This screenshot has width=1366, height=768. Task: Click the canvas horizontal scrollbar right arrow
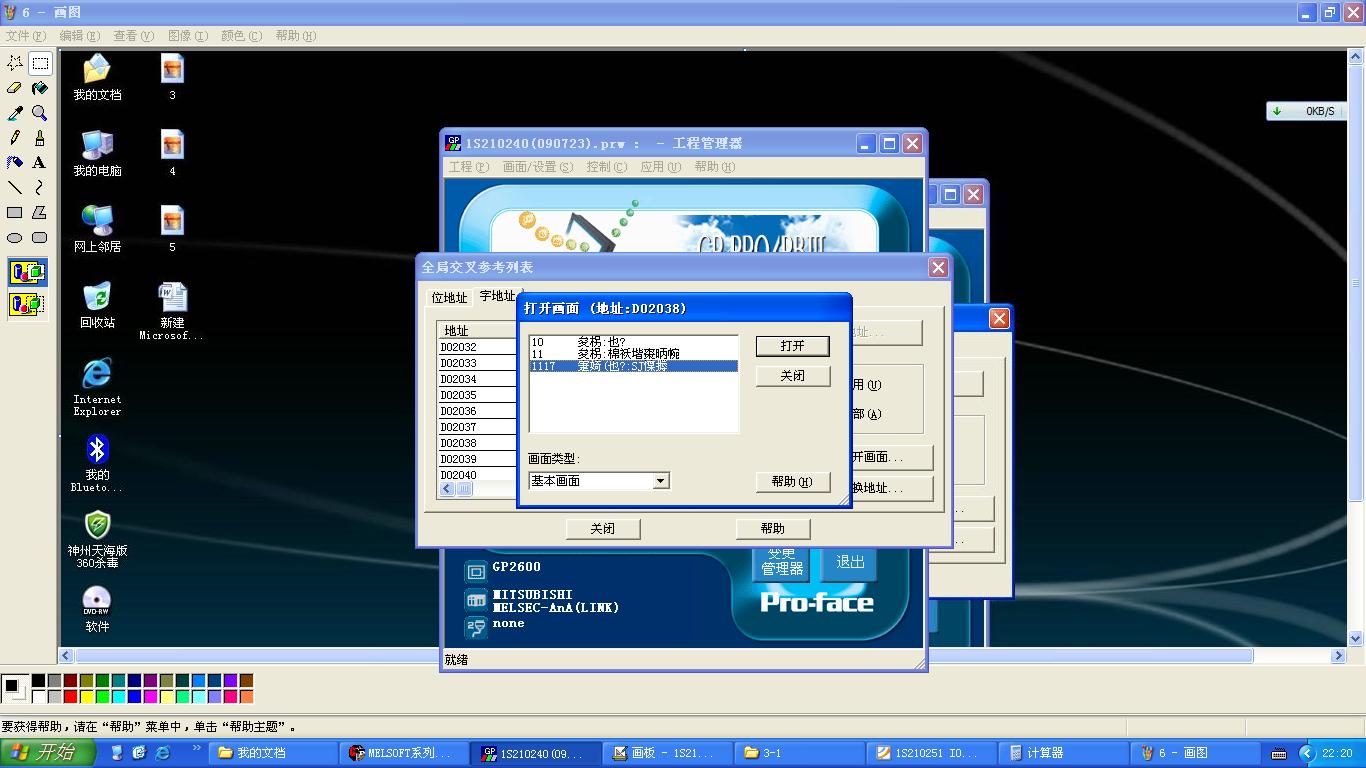[1338, 656]
